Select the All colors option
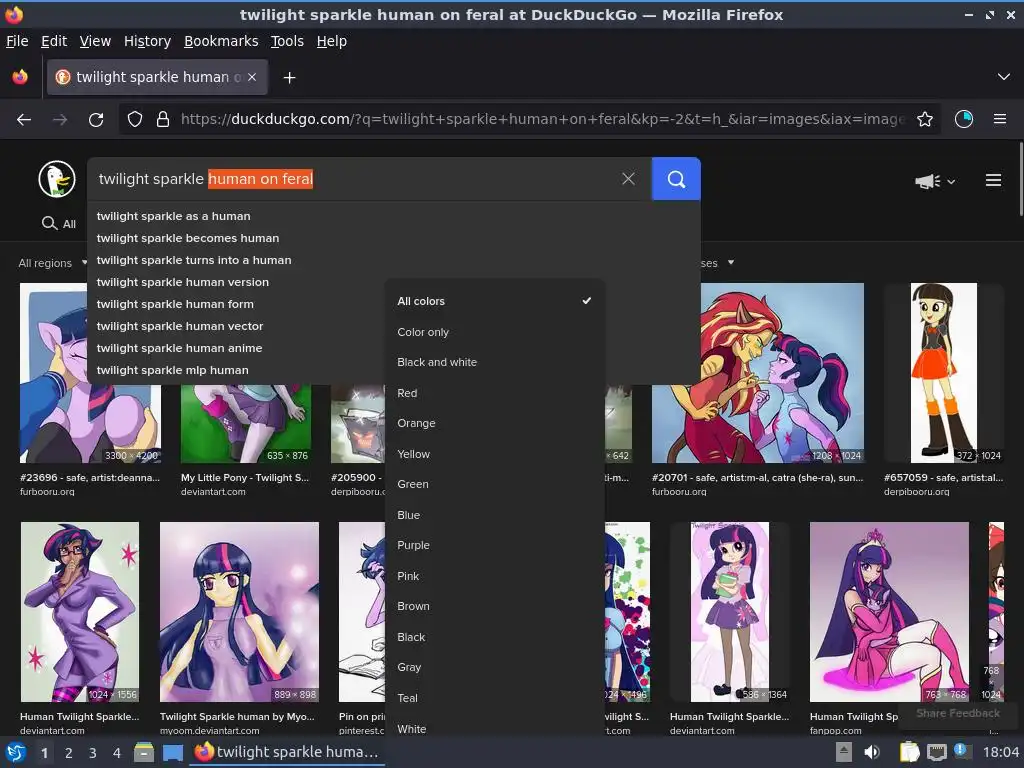 pyautogui.click(x=494, y=301)
